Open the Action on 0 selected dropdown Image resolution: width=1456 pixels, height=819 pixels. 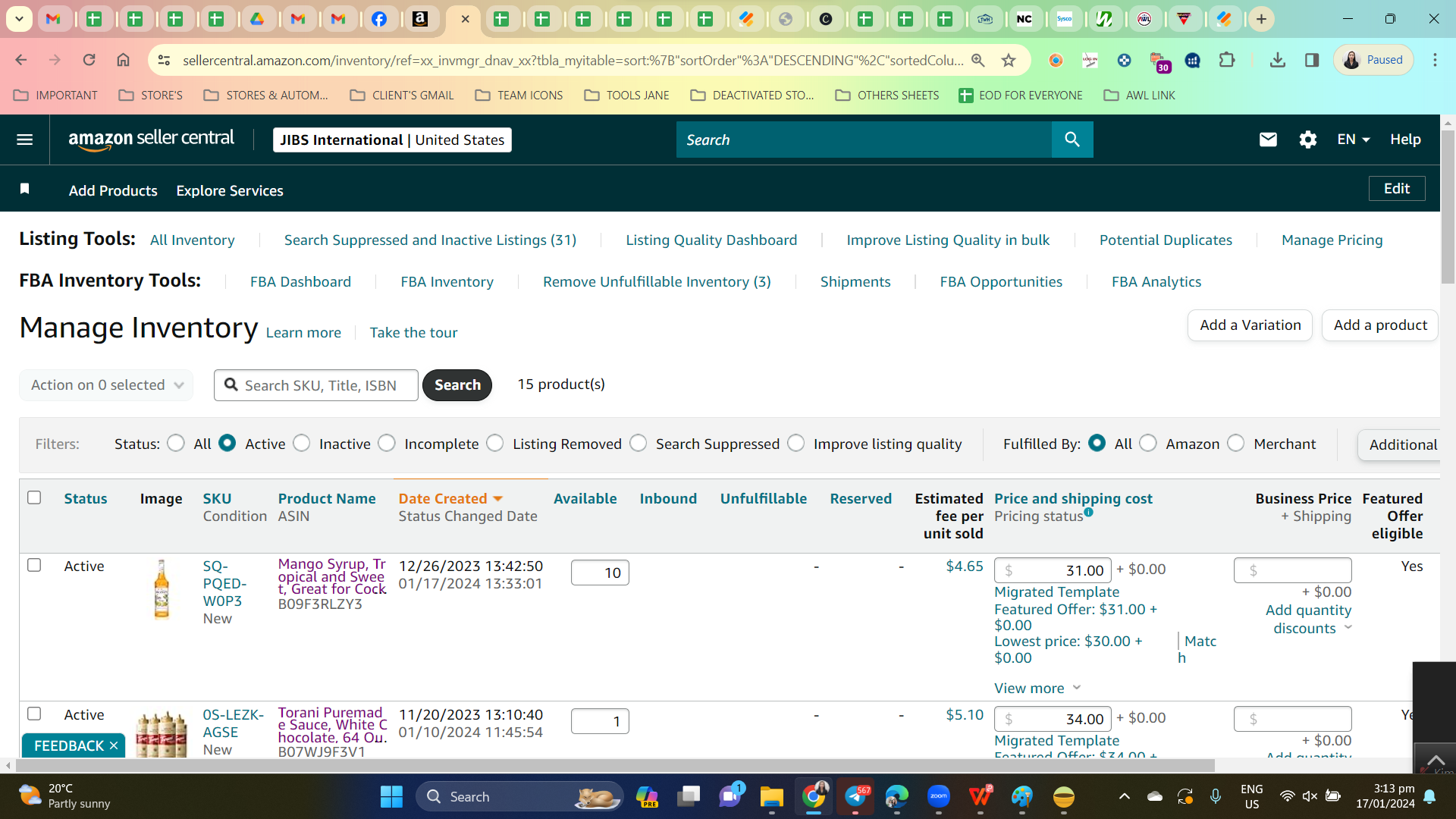coord(106,385)
